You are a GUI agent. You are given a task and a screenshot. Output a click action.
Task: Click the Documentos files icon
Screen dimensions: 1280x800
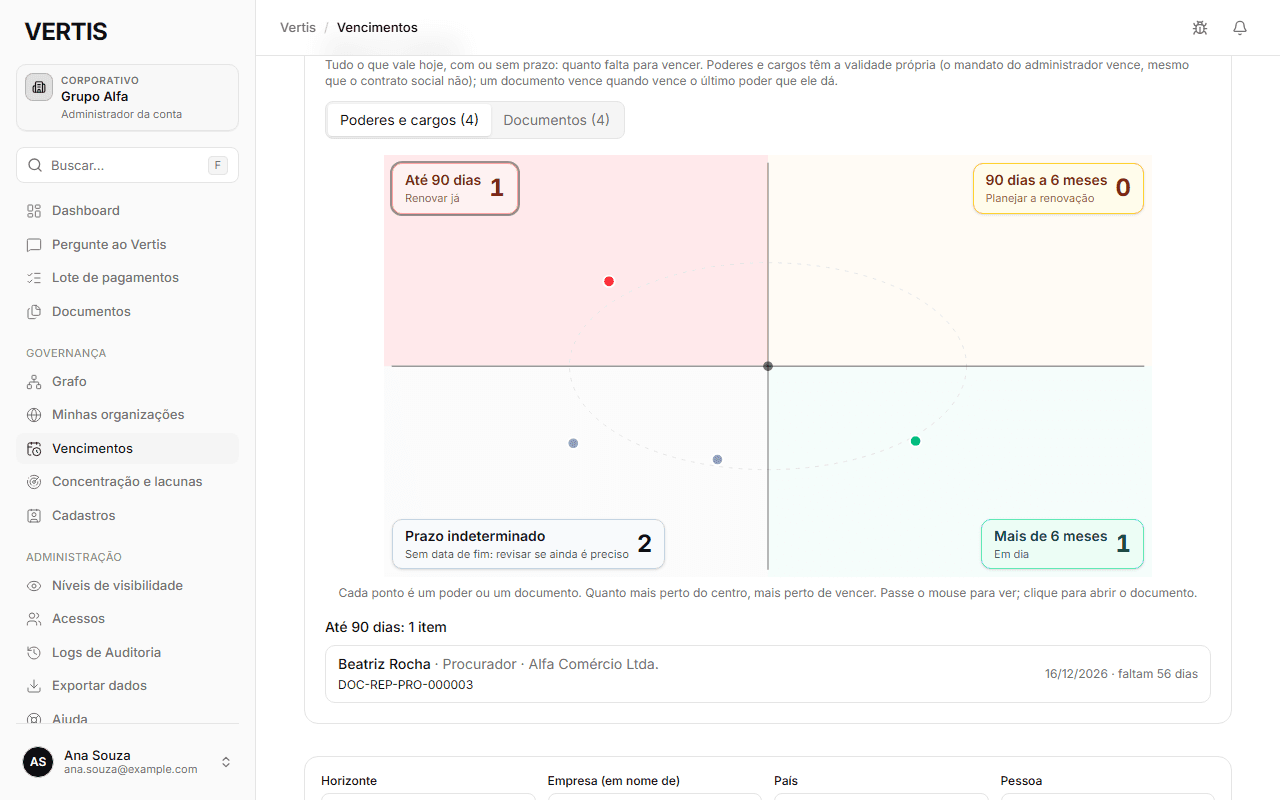click(x=34, y=312)
